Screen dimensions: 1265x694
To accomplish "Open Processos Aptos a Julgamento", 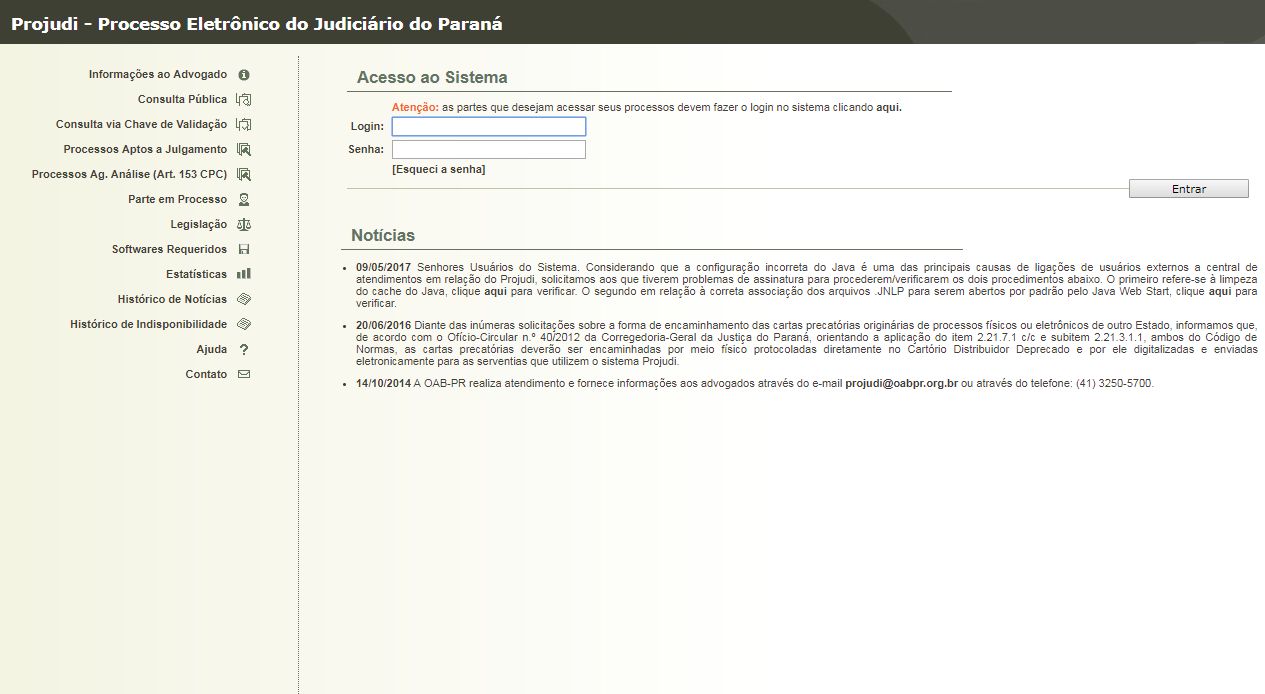I will point(145,150).
